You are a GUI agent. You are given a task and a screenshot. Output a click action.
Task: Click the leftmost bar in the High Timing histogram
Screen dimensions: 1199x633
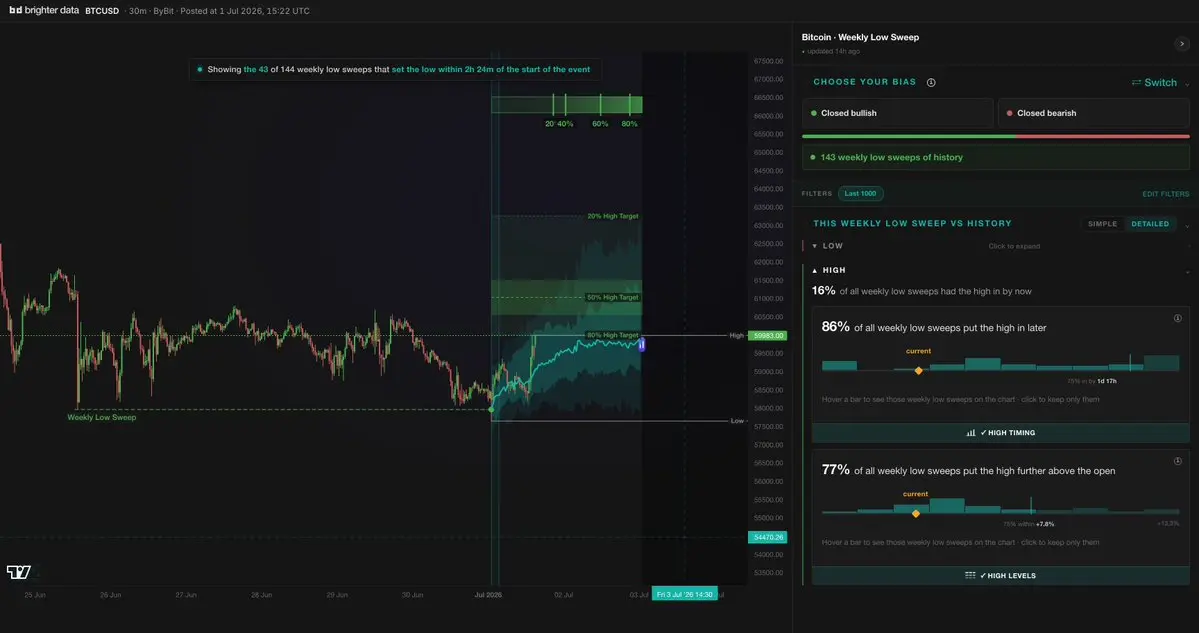click(x=840, y=365)
